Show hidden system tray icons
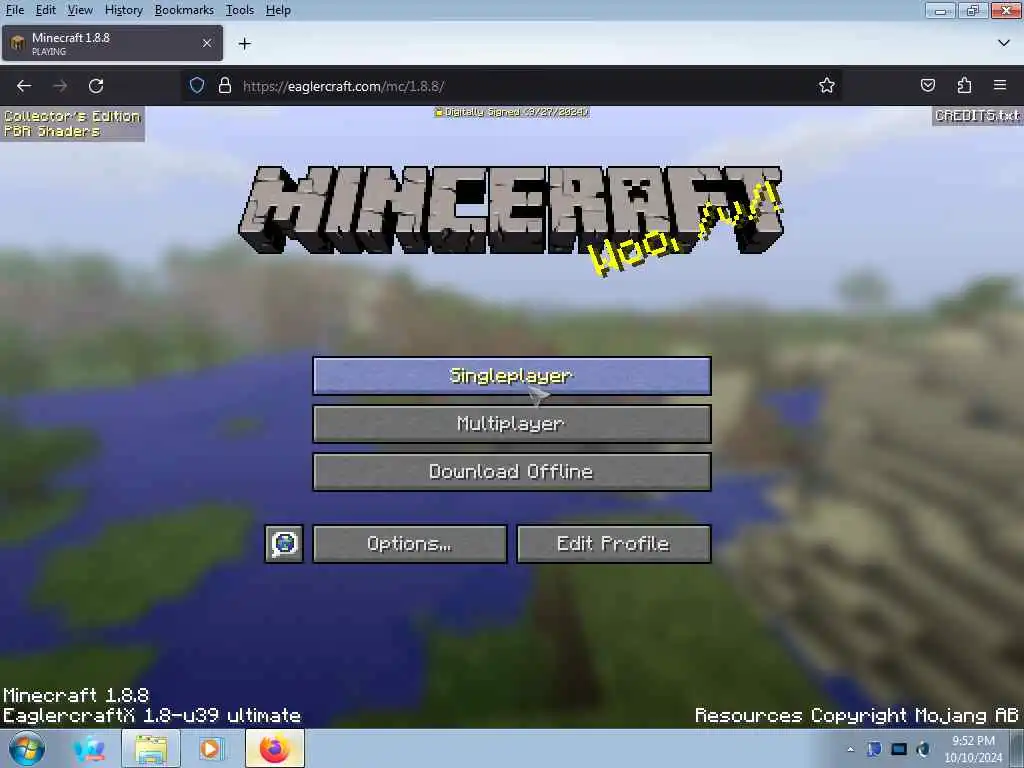 pos(850,749)
